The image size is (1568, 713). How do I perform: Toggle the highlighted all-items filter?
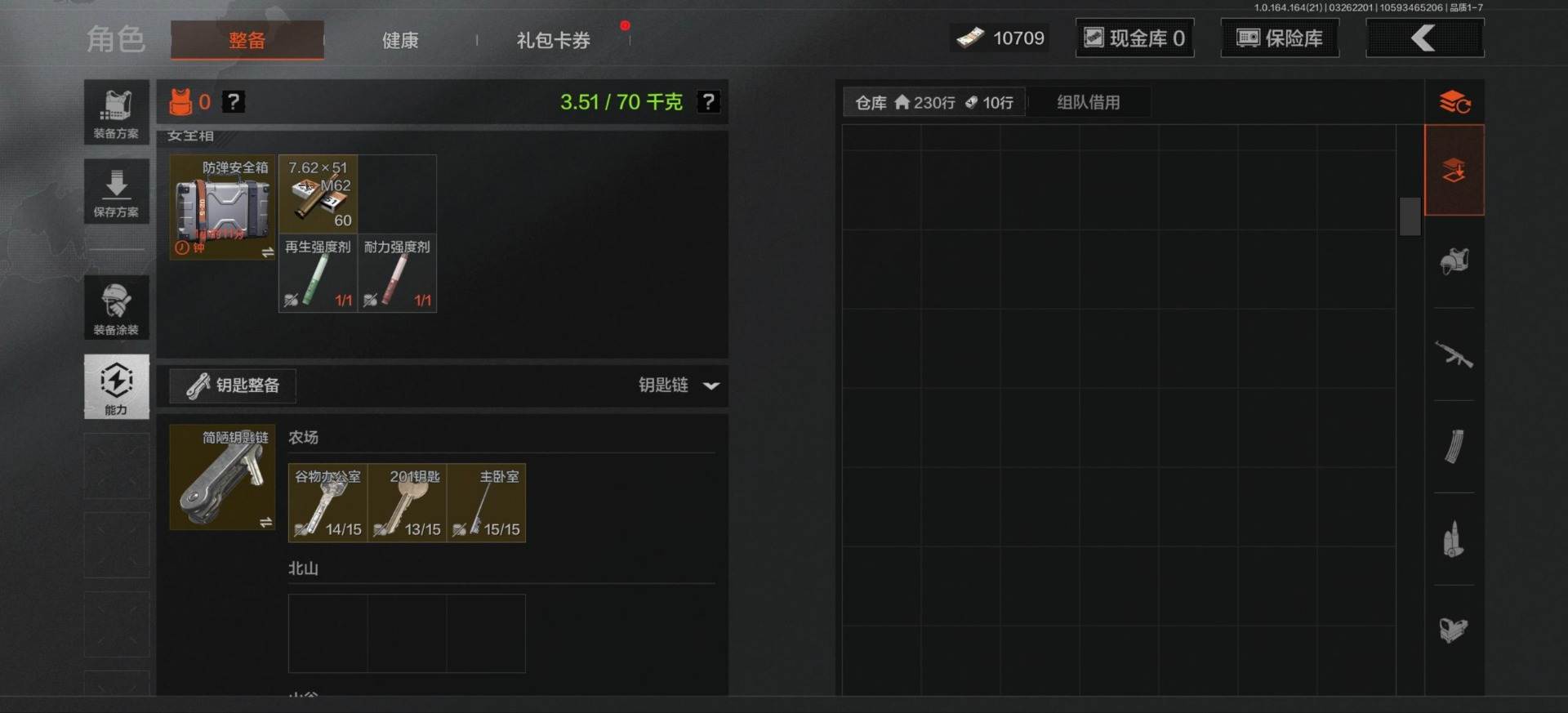(x=1454, y=170)
